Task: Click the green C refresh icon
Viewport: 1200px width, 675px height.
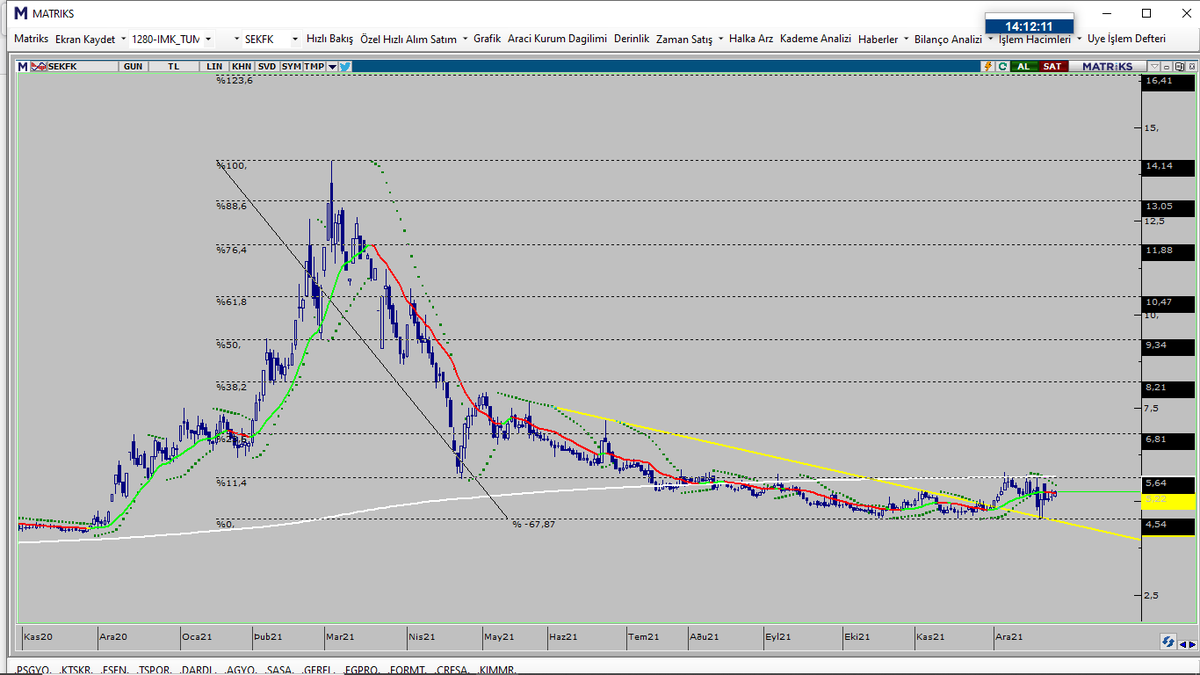Action: (1001, 66)
